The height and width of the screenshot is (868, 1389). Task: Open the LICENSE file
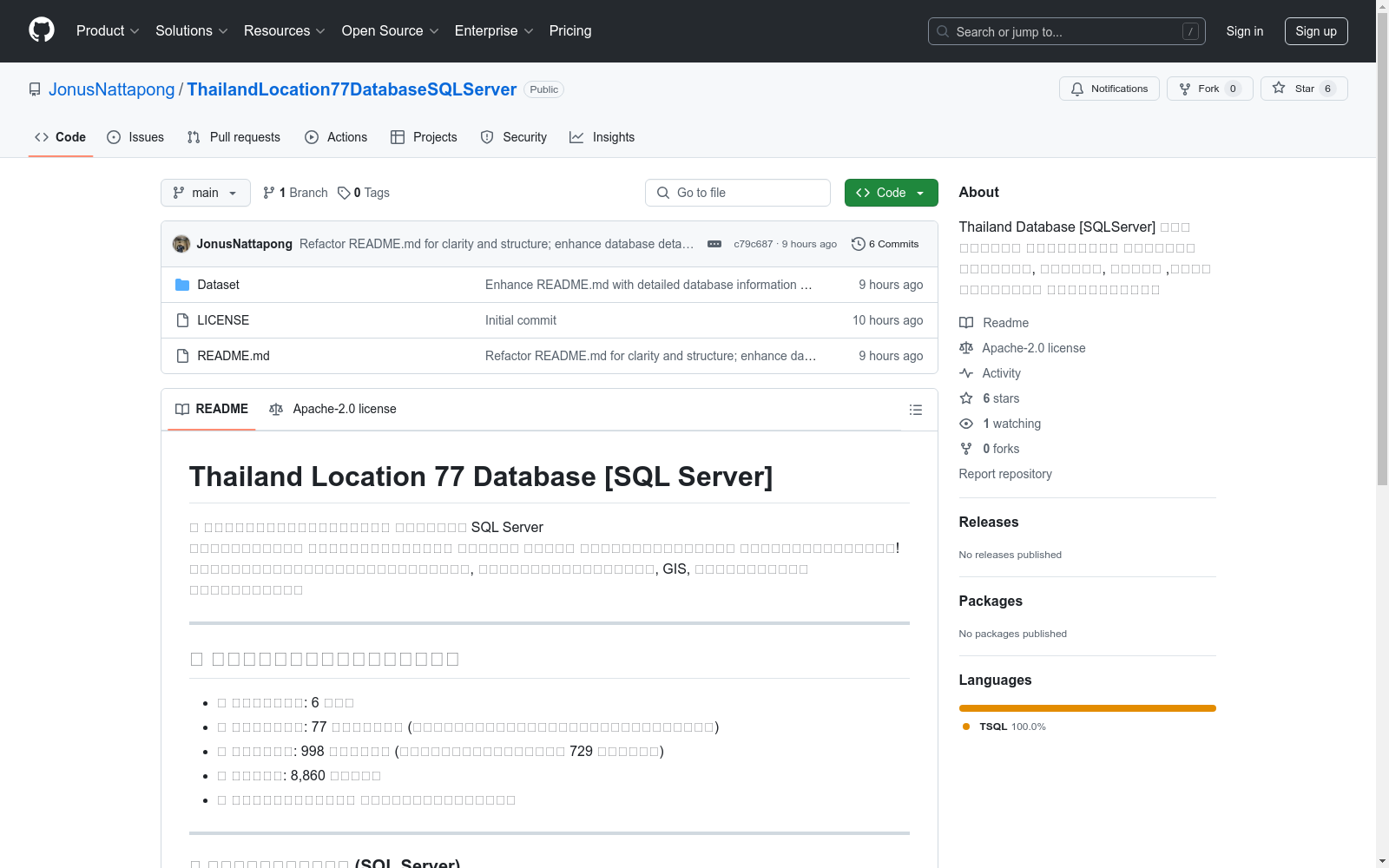(x=223, y=320)
